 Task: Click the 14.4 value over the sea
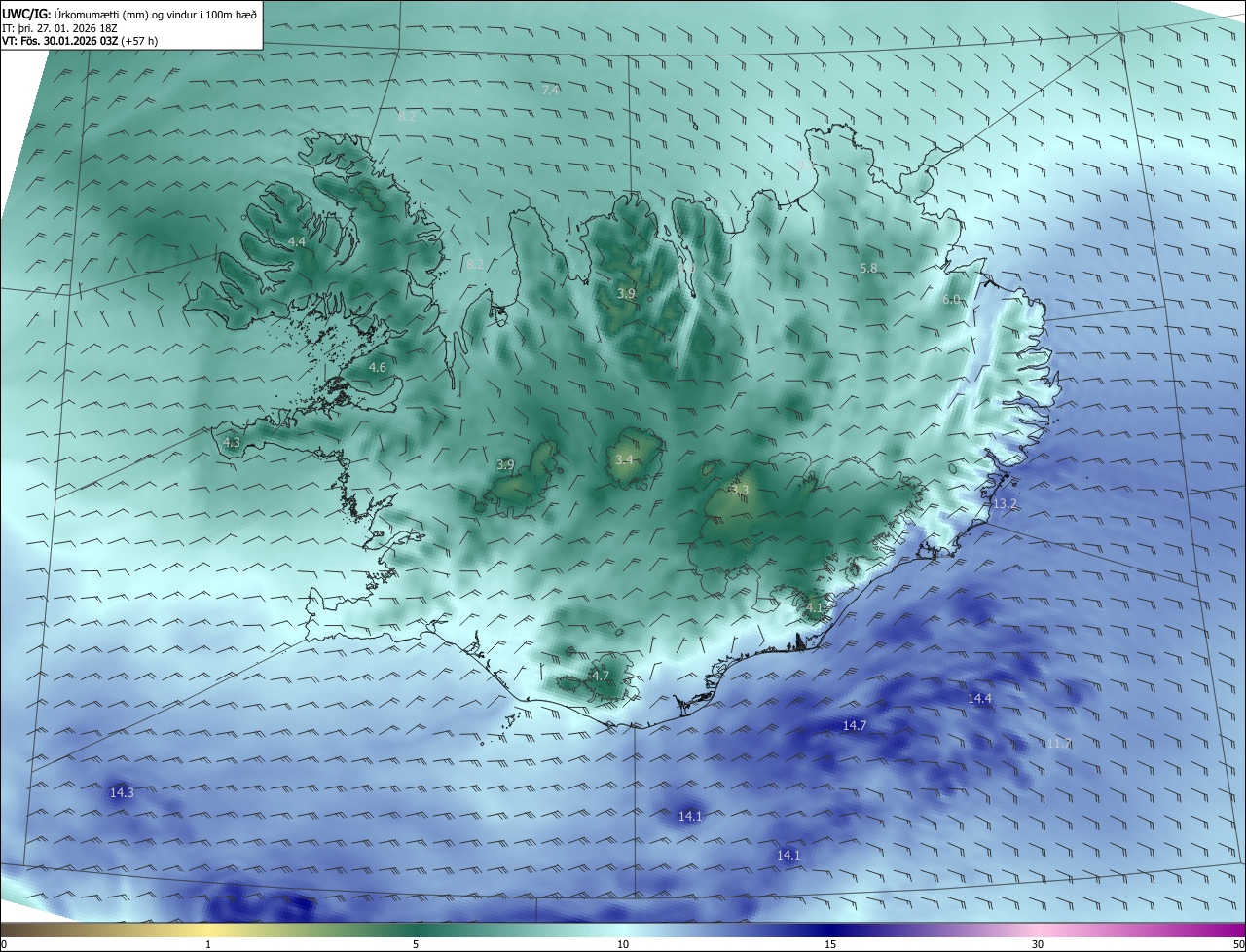coord(979,699)
